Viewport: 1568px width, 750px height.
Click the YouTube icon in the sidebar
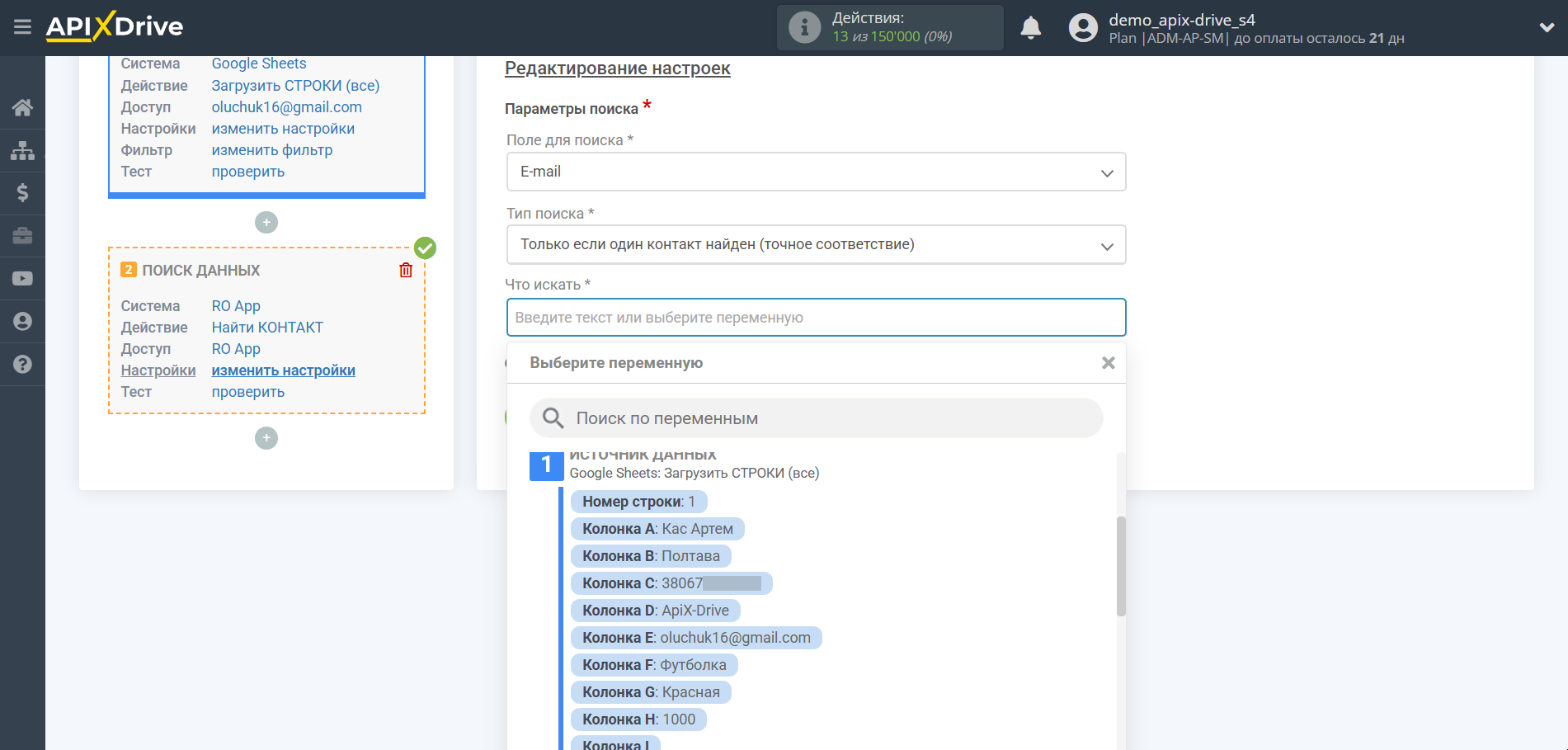(x=22, y=278)
